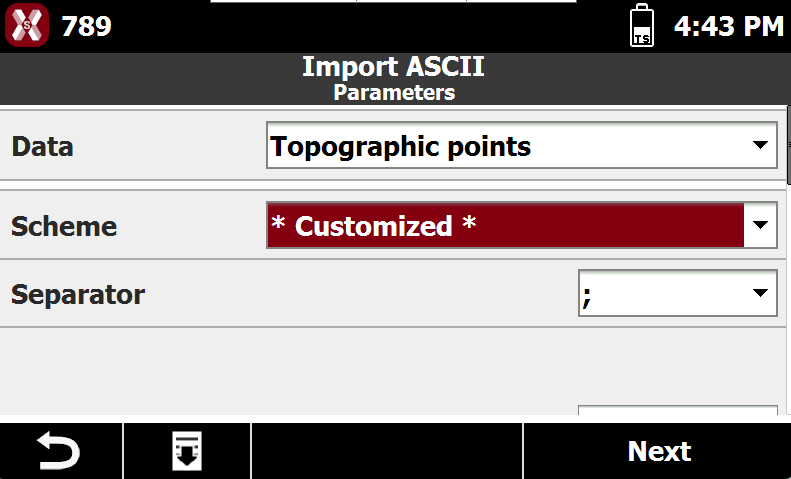Click the Customized scheme field highlighted in red
The width and height of the screenshot is (791, 479).
(505, 225)
